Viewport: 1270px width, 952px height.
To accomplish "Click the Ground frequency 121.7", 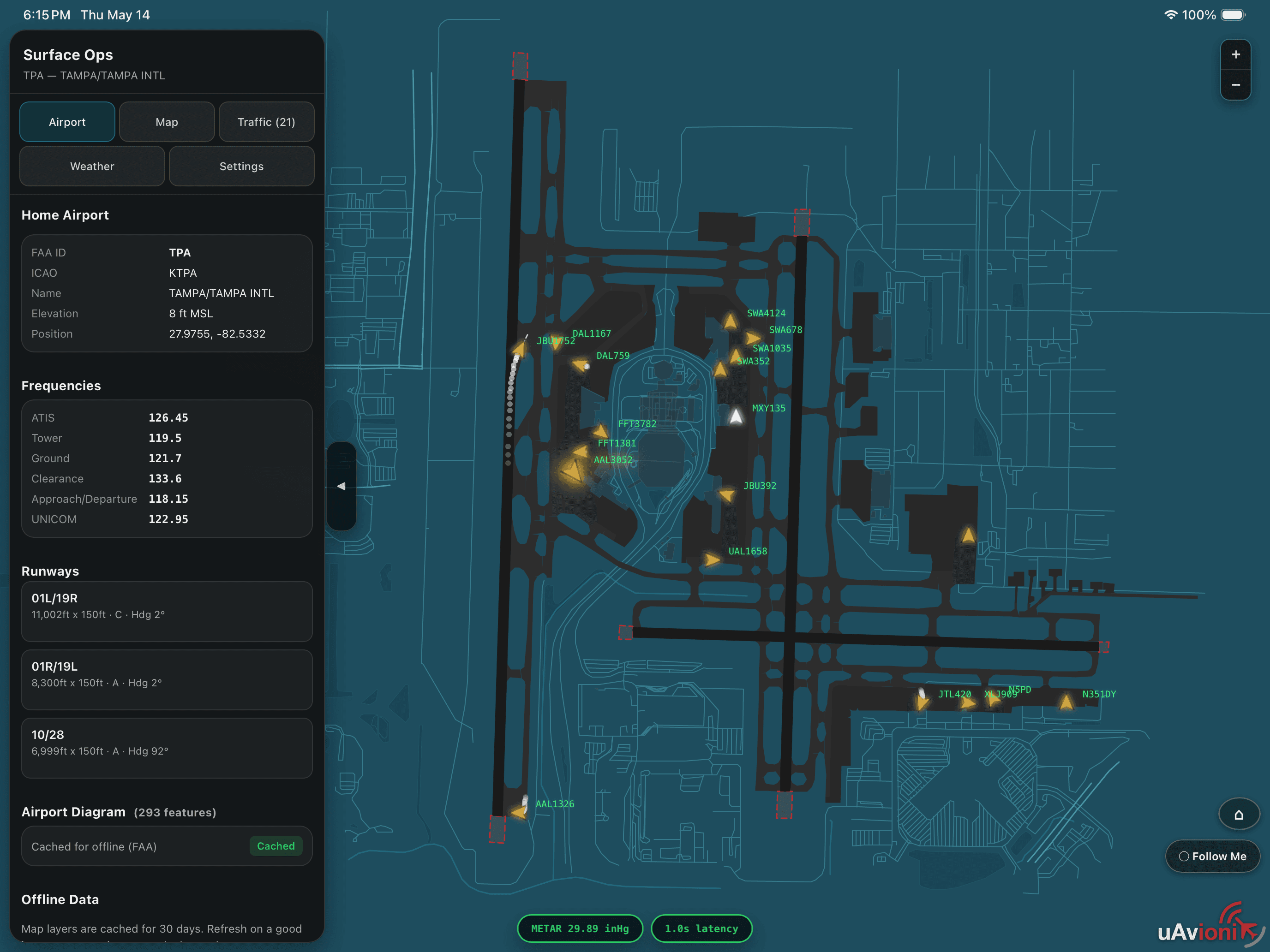I will (x=165, y=458).
